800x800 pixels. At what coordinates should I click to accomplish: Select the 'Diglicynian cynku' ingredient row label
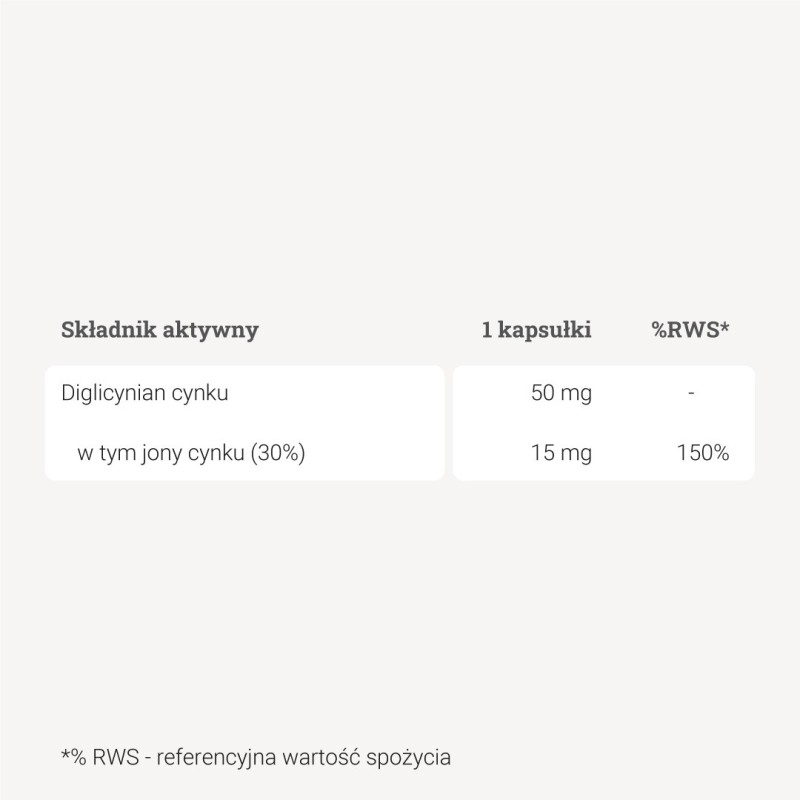[145, 393]
